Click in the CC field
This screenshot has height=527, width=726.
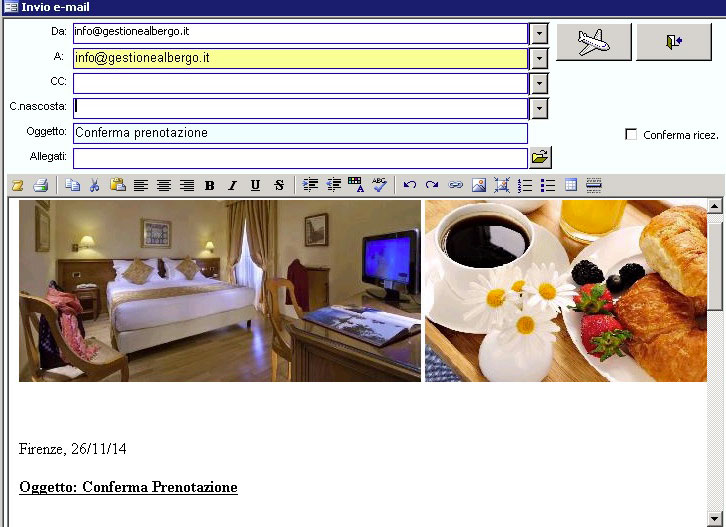pyautogui.click(x=300, y=84)
